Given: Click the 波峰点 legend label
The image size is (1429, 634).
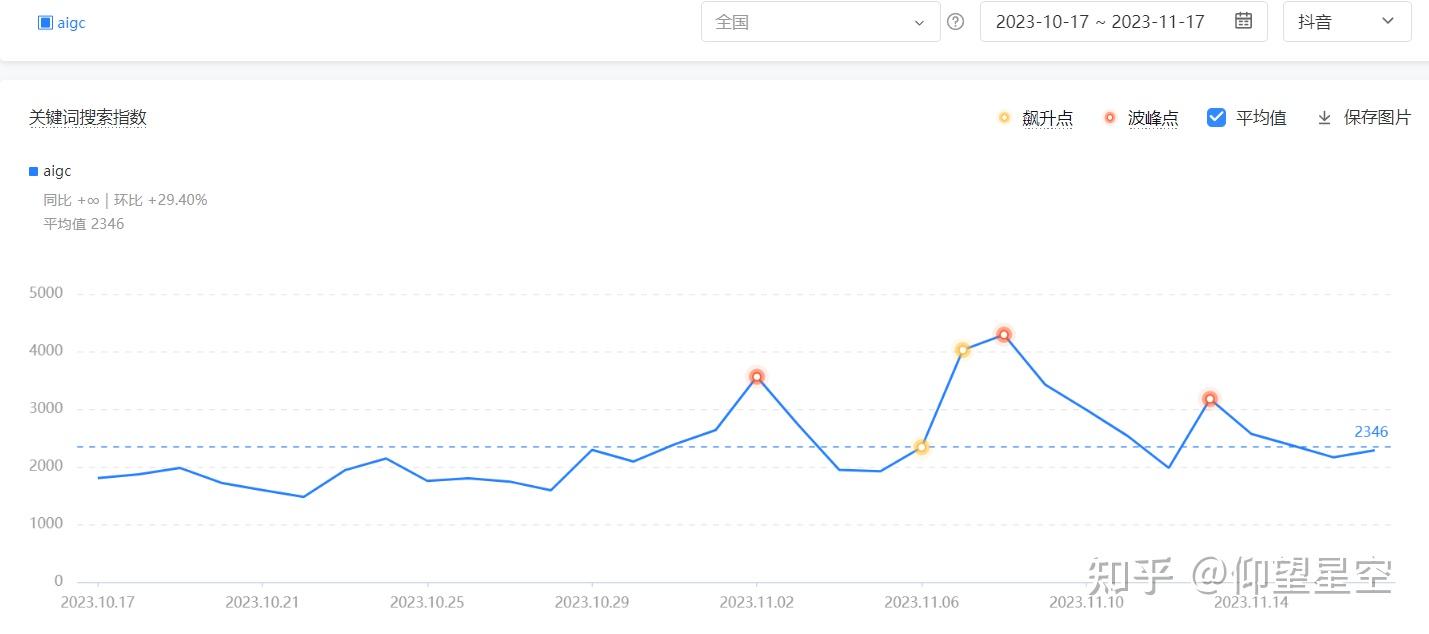Looking at the screenshot, I should point(1152,118).
